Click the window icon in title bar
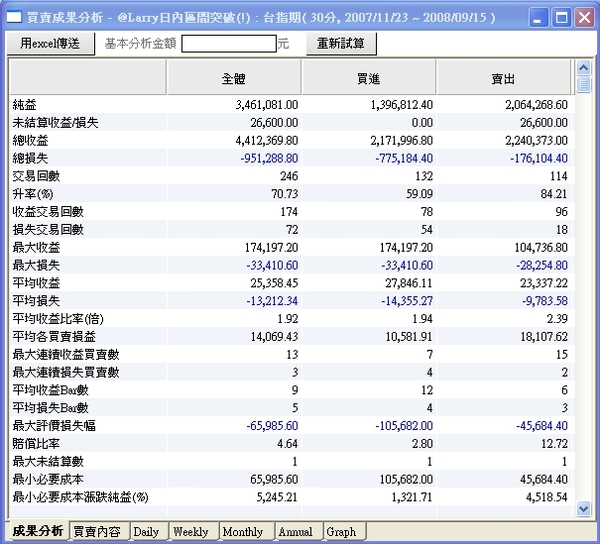Screen dimensions: 600x544 (x=14, y=17)
